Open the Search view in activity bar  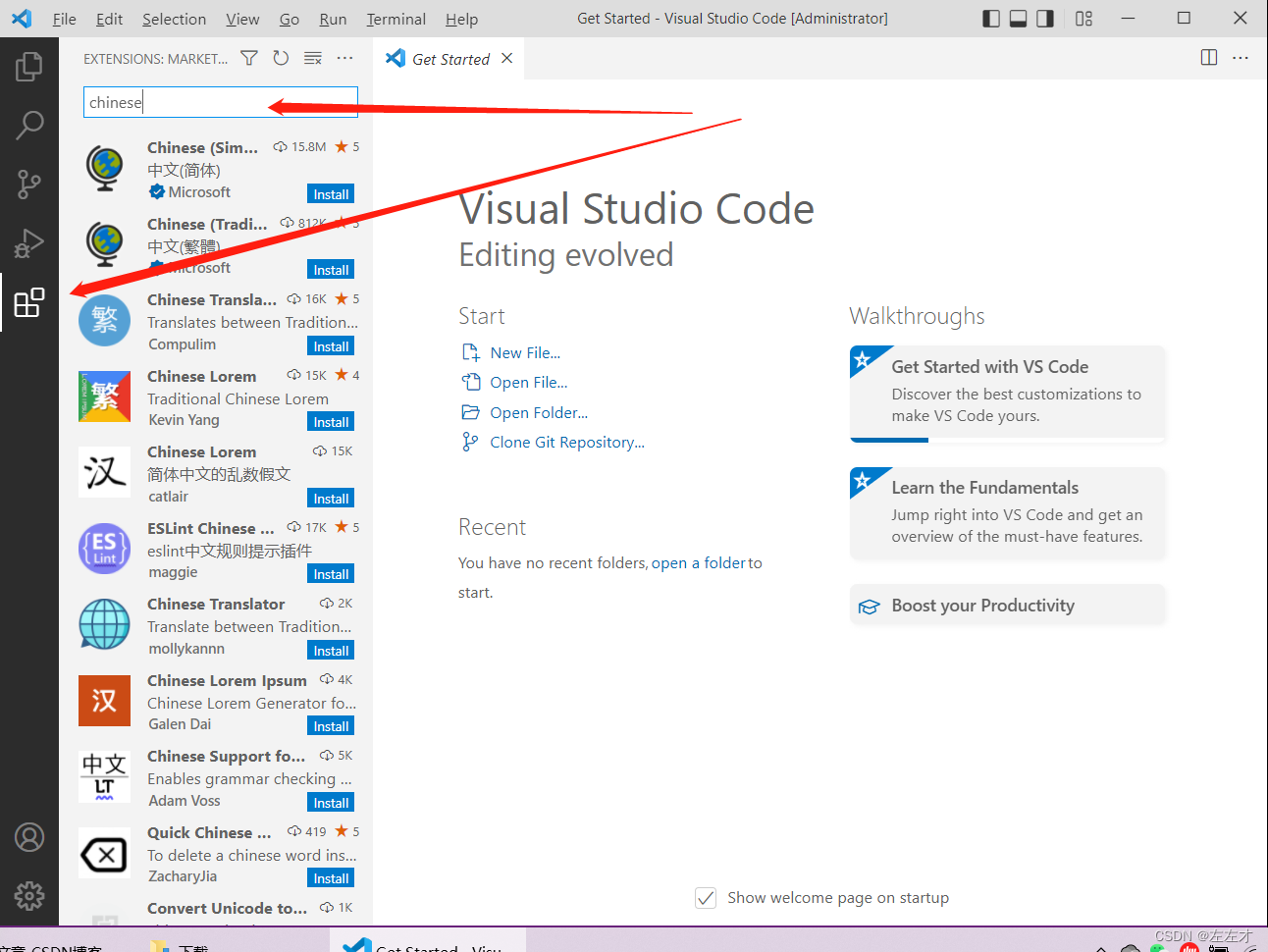[29, 125]
